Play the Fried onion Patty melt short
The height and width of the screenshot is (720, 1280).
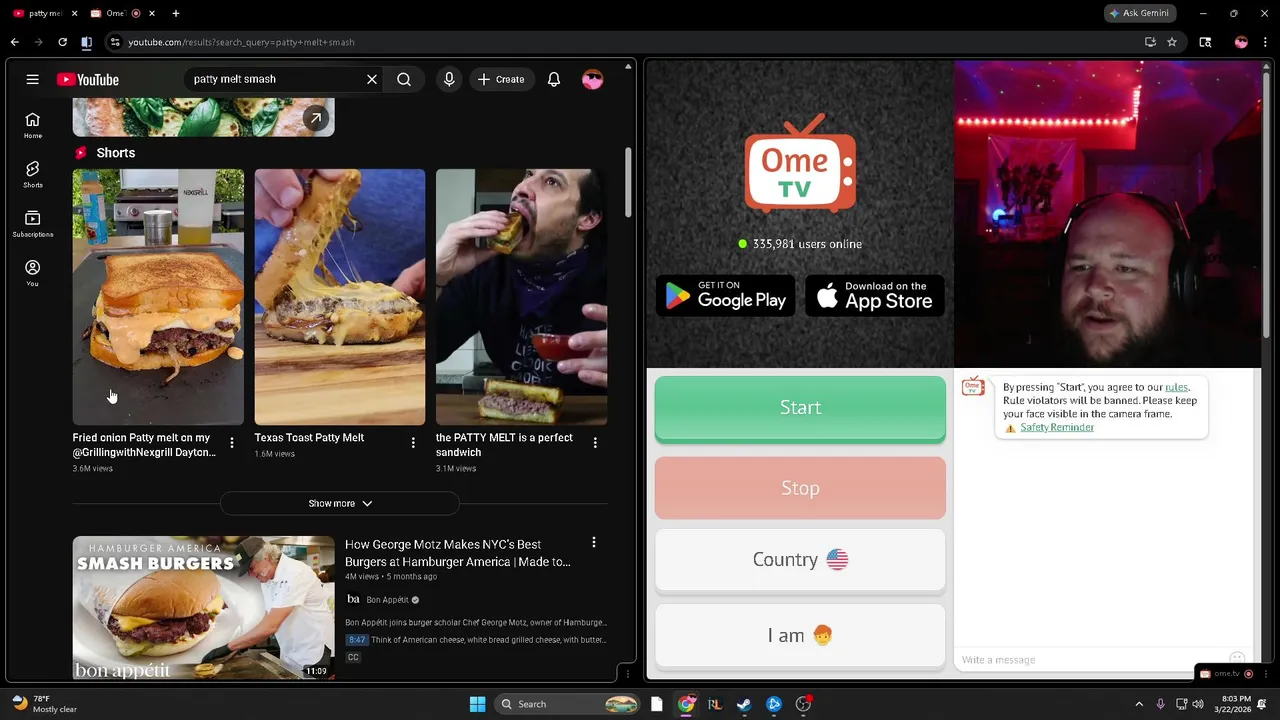(158, 297)
